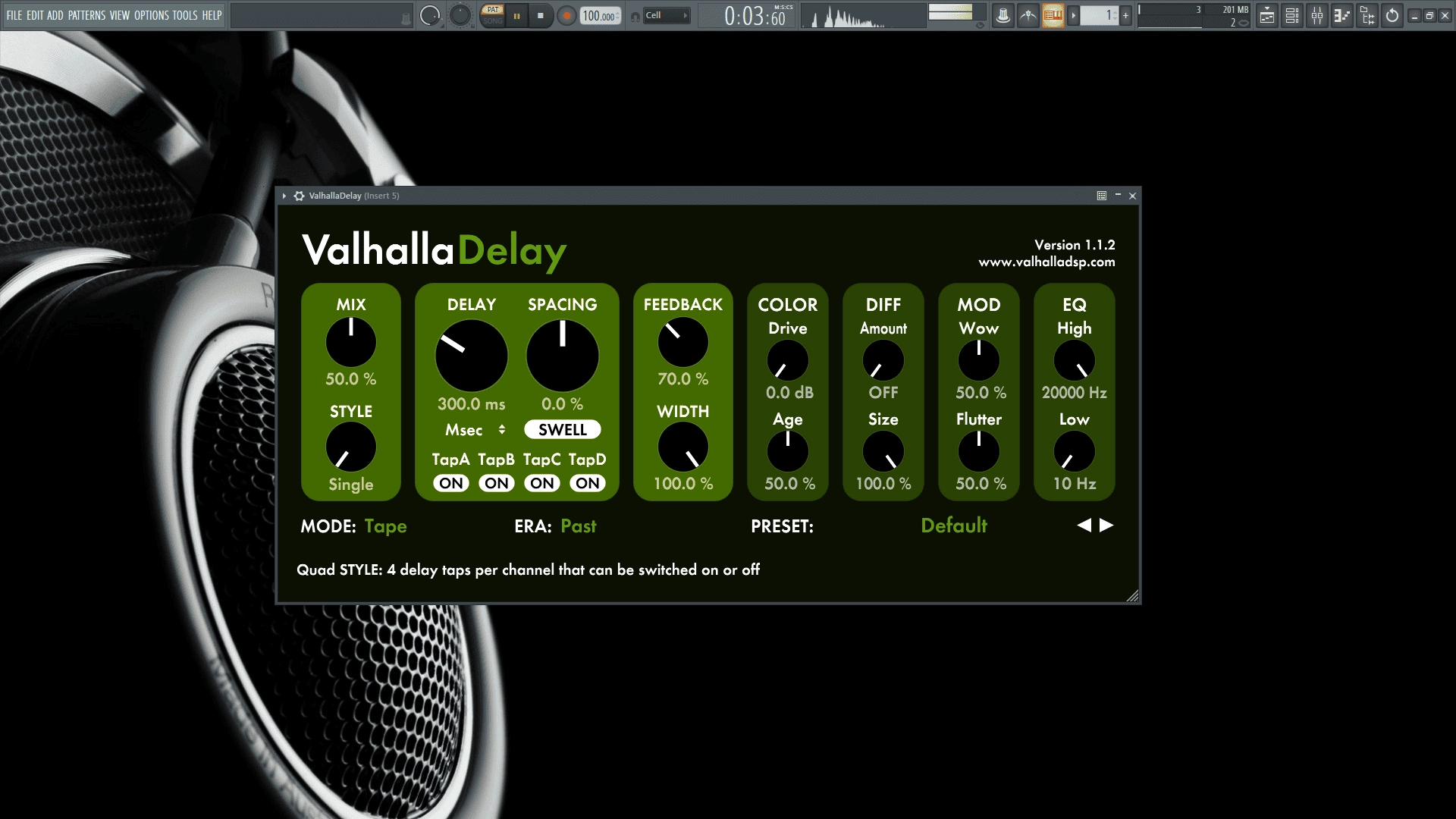This screenshot has height=819, width=1456.
Task: Open the Default preset menu
Action: pos(954,526)
